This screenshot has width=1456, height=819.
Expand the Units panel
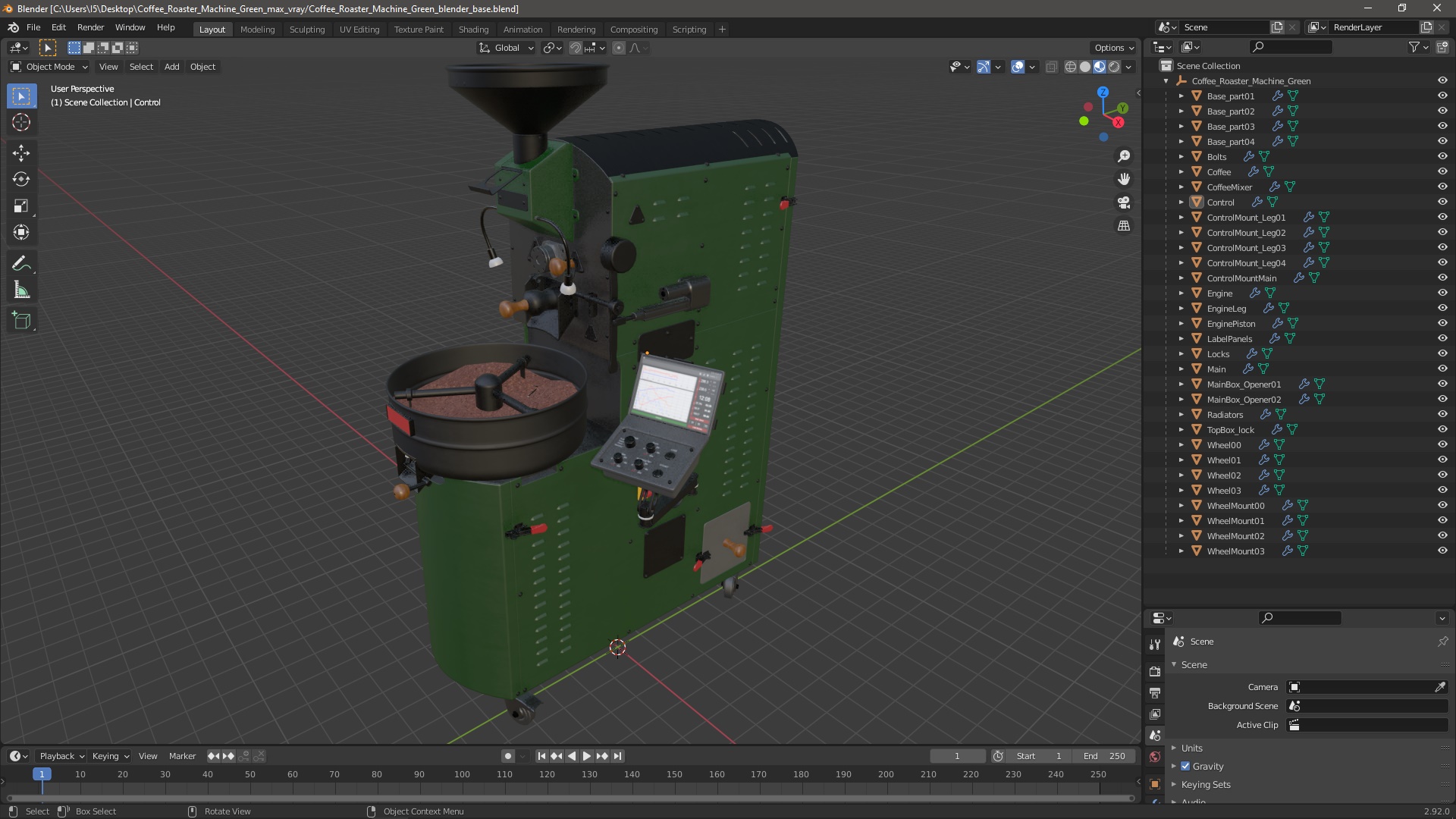[1191, 748]
